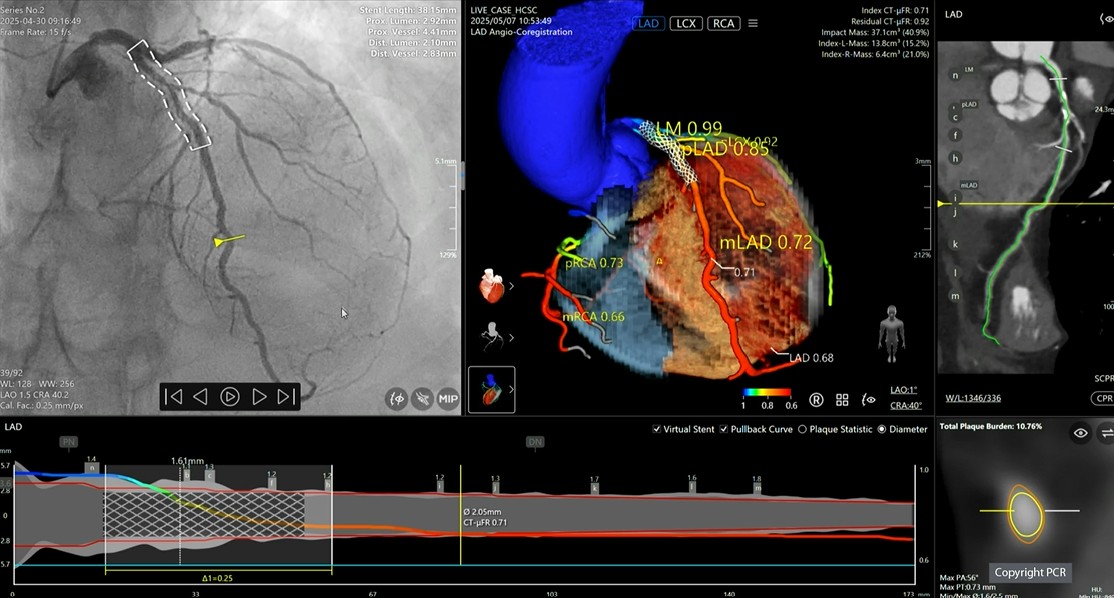This screenshot has height=598, width=1114.
Task: Expand options next to heart model thumbnail
Action: click(x=511, y=286)
